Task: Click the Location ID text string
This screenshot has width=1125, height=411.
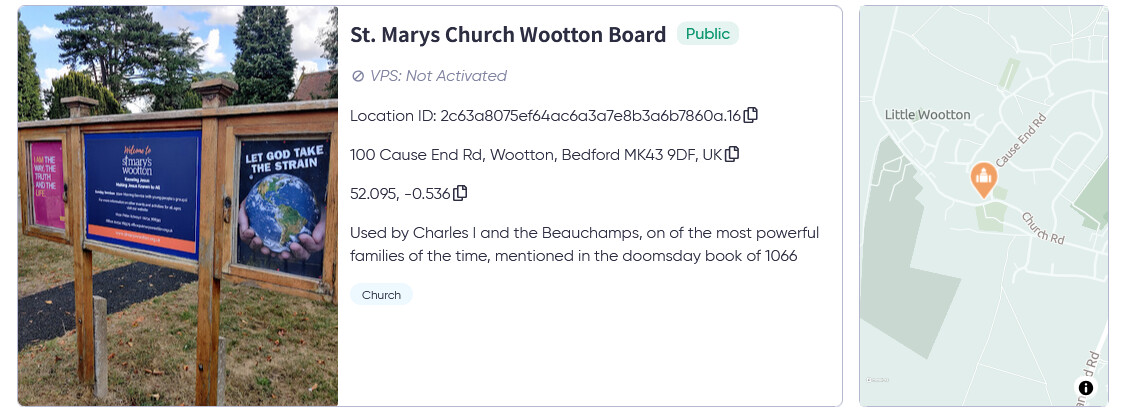Action: tap(545, 115)
